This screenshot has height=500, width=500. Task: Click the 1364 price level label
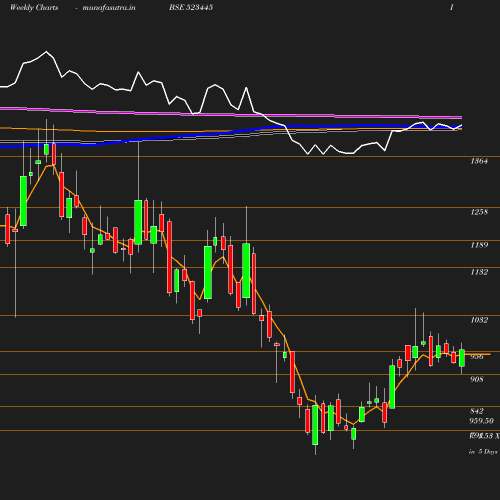[479, 161]
